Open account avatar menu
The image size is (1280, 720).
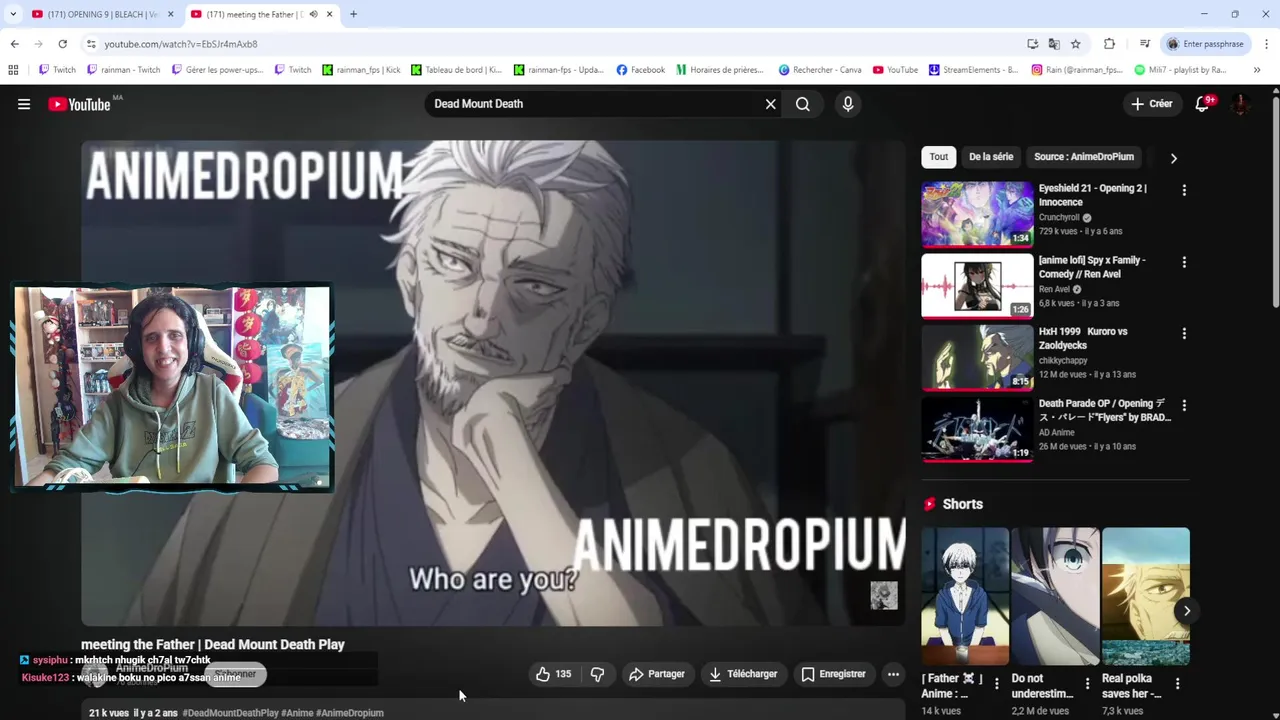click(x=1240, y=104)
